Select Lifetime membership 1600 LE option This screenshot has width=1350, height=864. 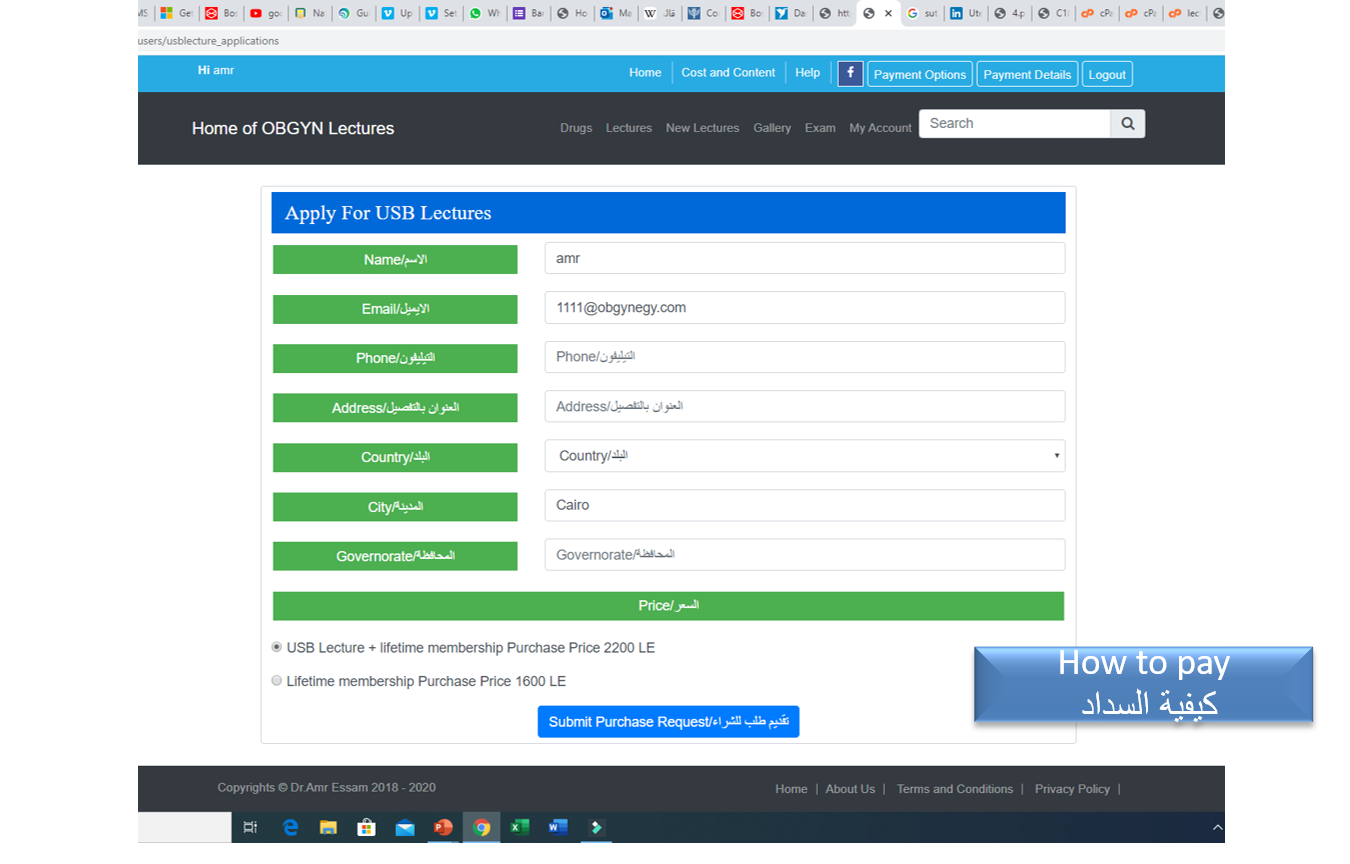click(x=277, y=681)
